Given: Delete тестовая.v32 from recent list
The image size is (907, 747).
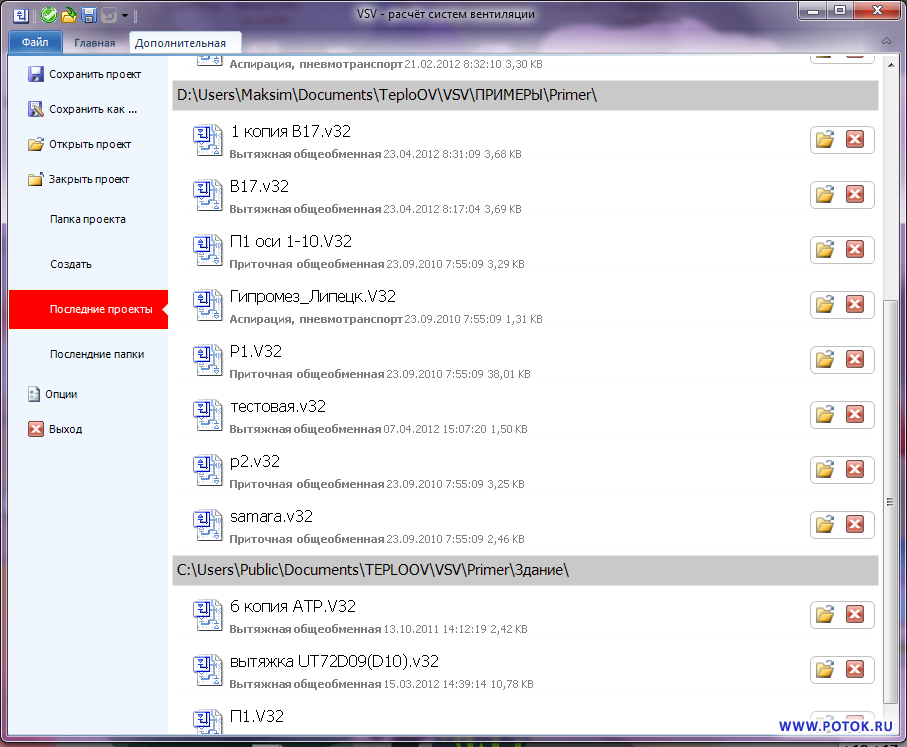Looking at the screenshot, I should (855, 414).
